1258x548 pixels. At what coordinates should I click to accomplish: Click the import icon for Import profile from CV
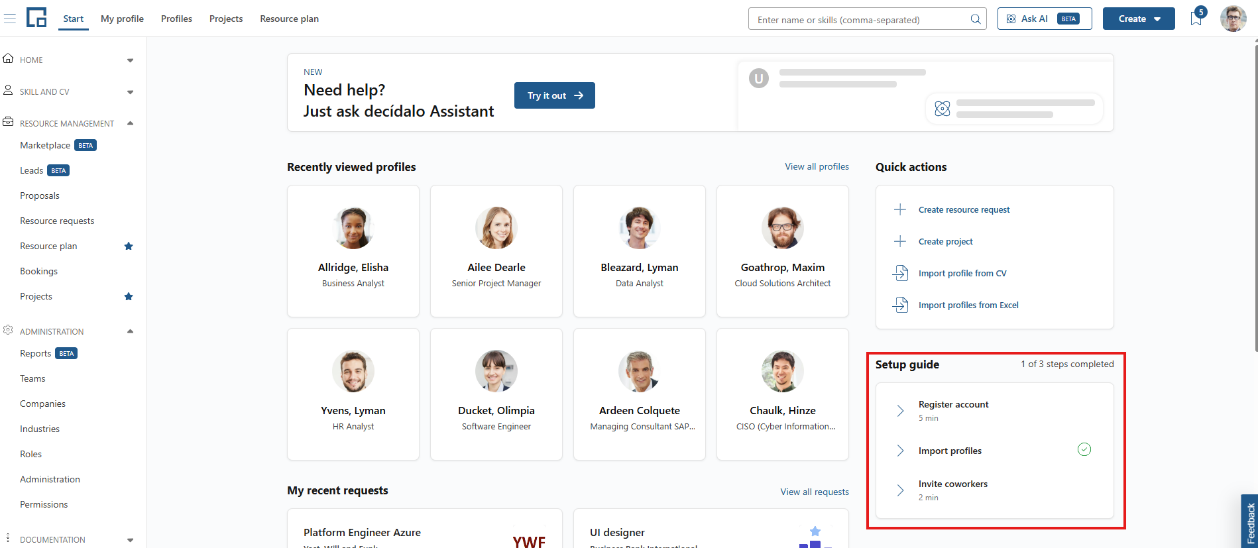(899, 273)
